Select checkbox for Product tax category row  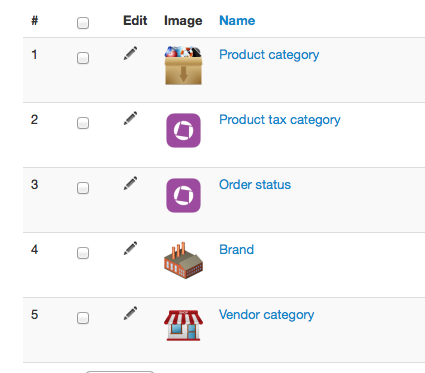pos(83,123)
